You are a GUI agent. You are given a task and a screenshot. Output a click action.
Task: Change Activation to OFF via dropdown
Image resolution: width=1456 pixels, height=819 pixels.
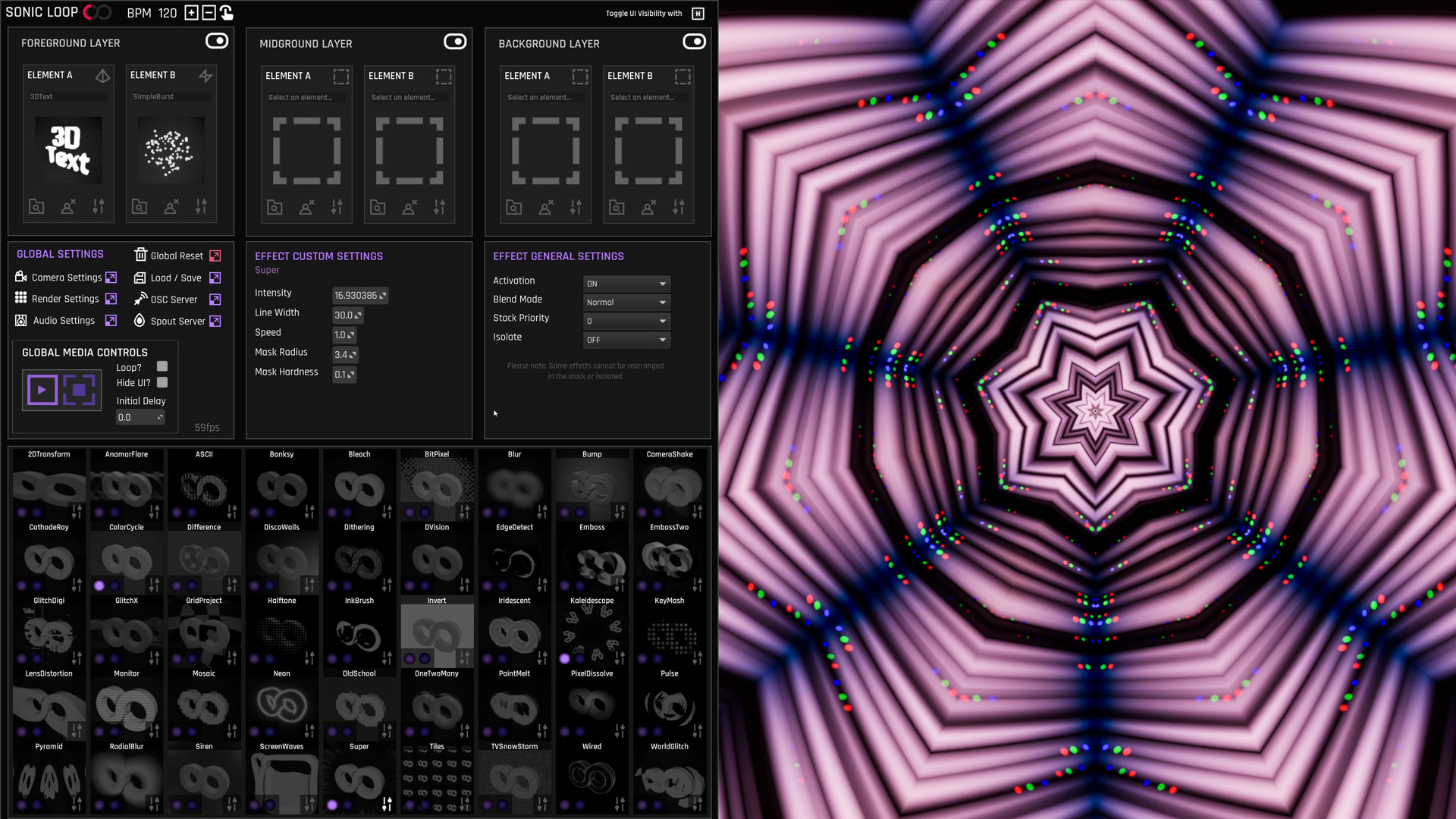[626, 283]
